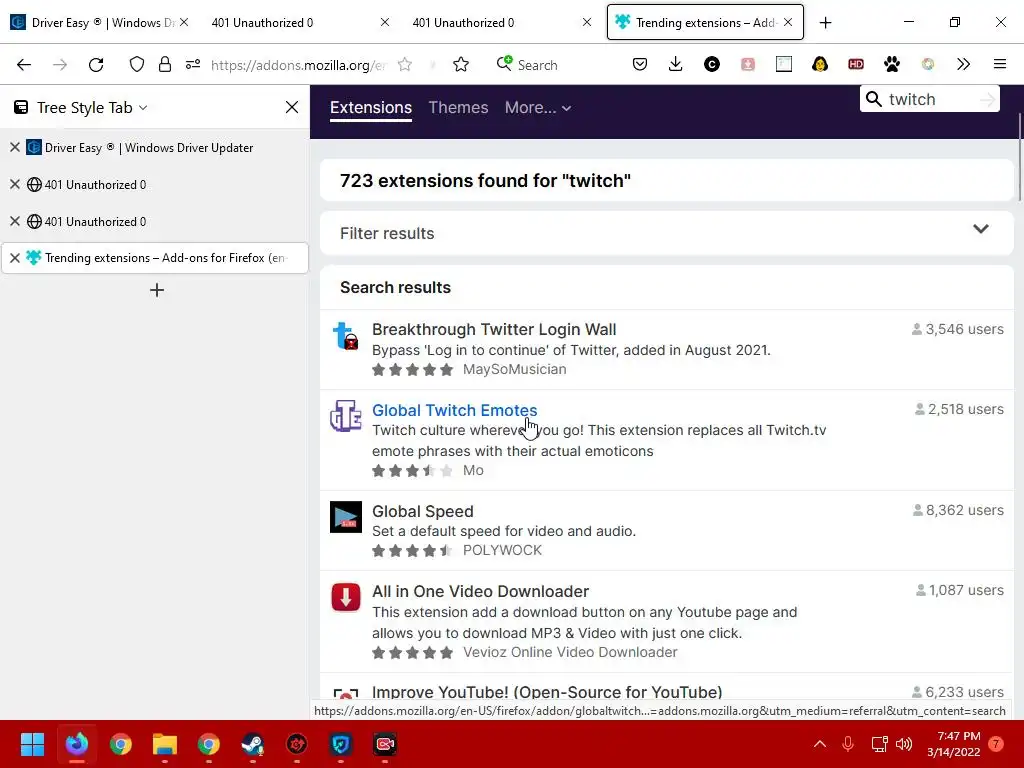Image resolution: width=1024 pixels, height=768 pixels.
Task: Close the first 401 Unauthorized sidebar tab
Action: click(x=15, y=184)
